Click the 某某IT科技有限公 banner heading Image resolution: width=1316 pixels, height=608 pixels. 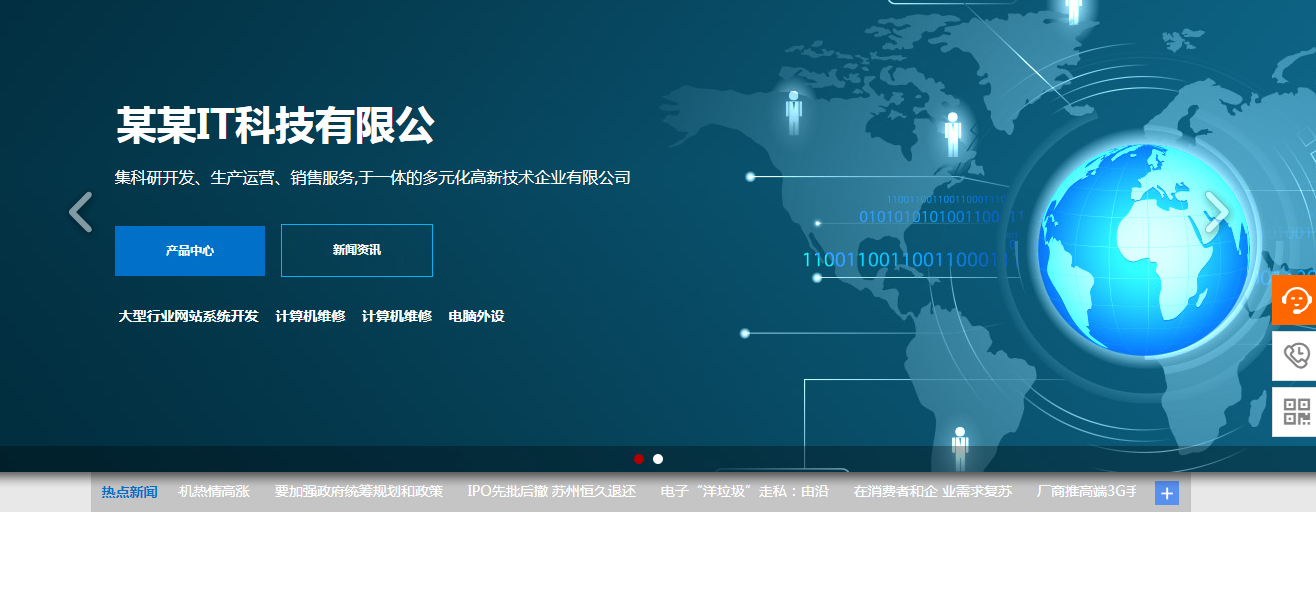pos(275,125)
